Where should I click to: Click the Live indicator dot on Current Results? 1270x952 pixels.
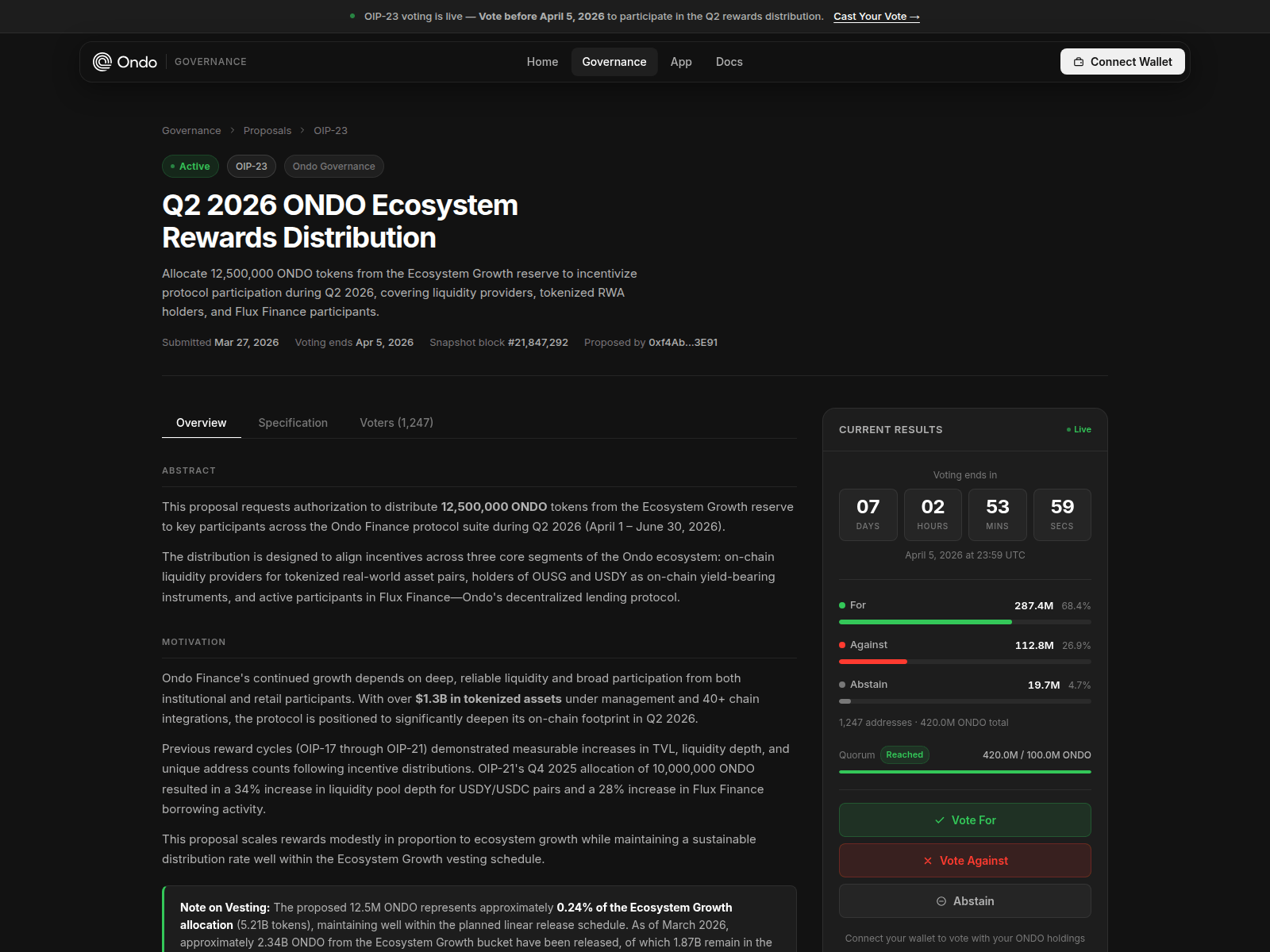tap(1068, 429)
